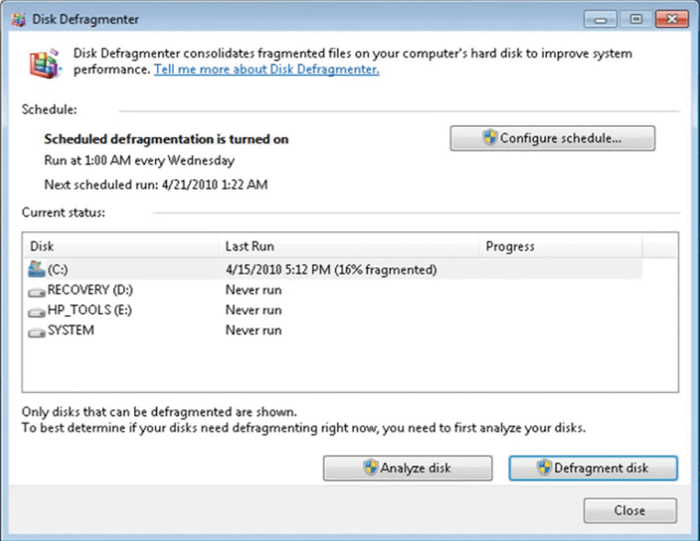Click the C: drive icon
The height and width of the screenshot is (541, 700).
[37, 269]
